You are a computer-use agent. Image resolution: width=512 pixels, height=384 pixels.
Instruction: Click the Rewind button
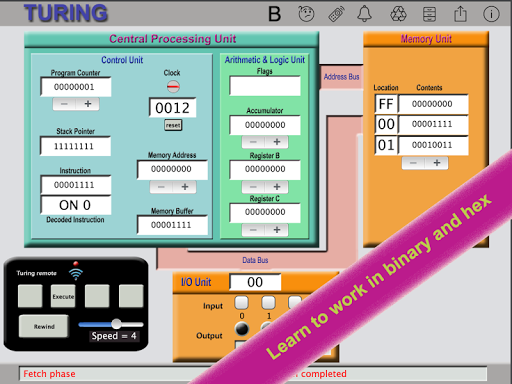[x=44, y=326]
